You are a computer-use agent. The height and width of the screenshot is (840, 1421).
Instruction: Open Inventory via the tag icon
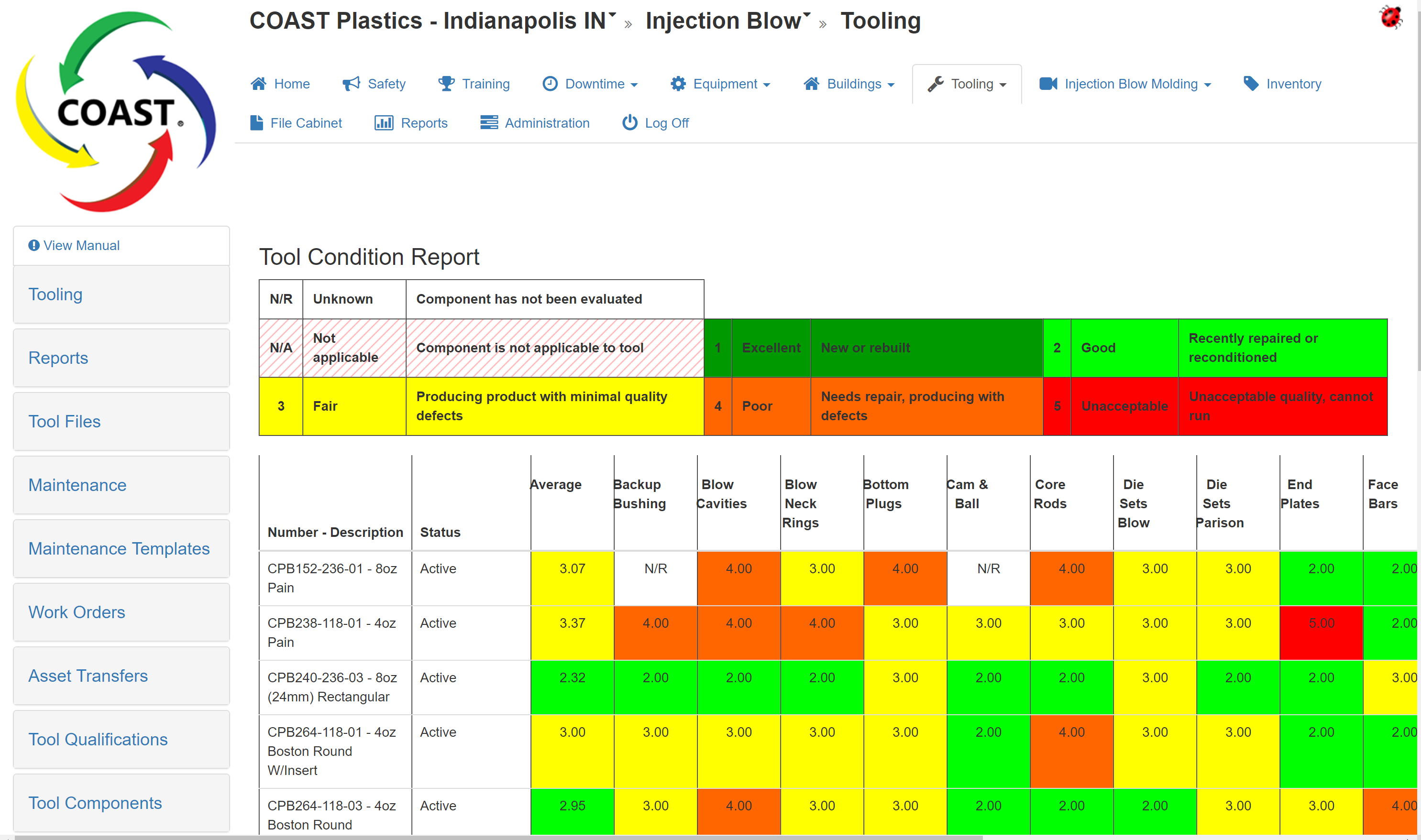tap(1250, 83)
